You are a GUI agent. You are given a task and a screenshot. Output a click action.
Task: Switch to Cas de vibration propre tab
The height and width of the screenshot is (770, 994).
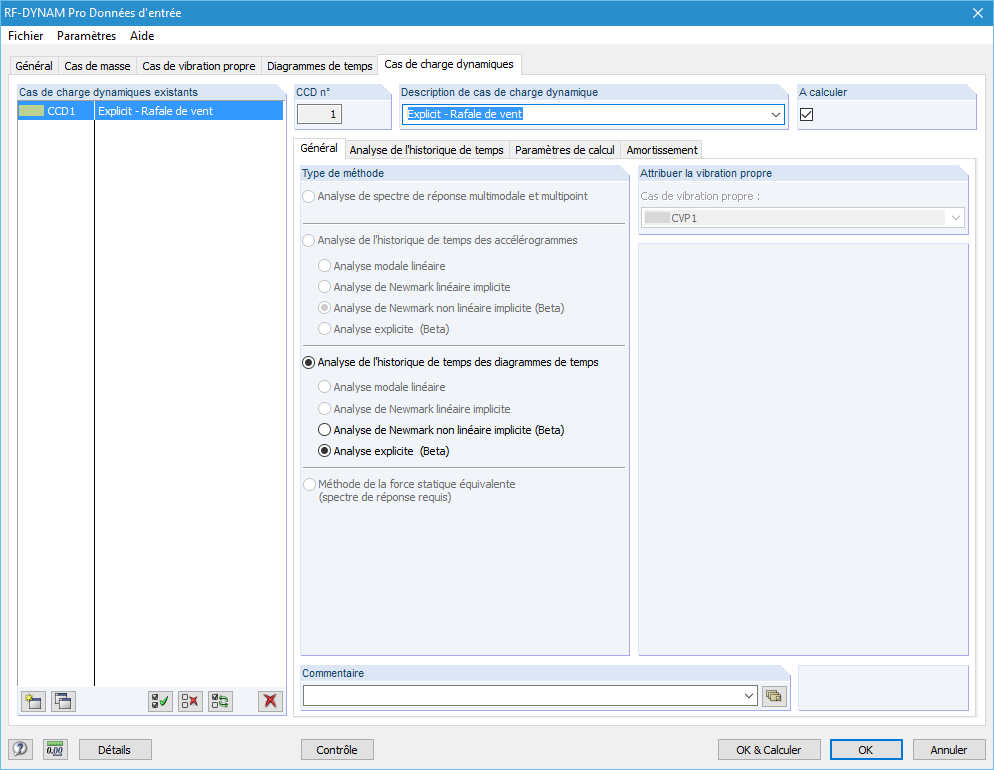click(198, 66)
